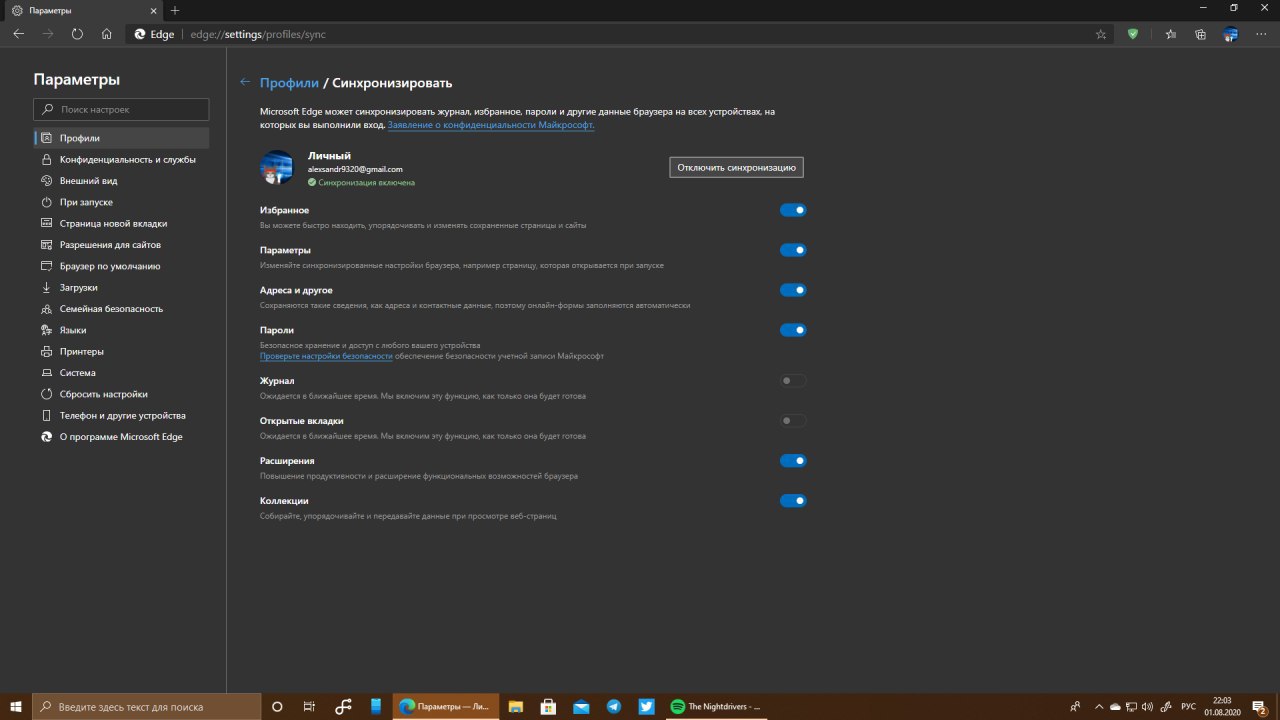Image resolution: width=1280 pixels, height=720 pixels.
Task: Open При запуске settings
Action: [121, 202]
